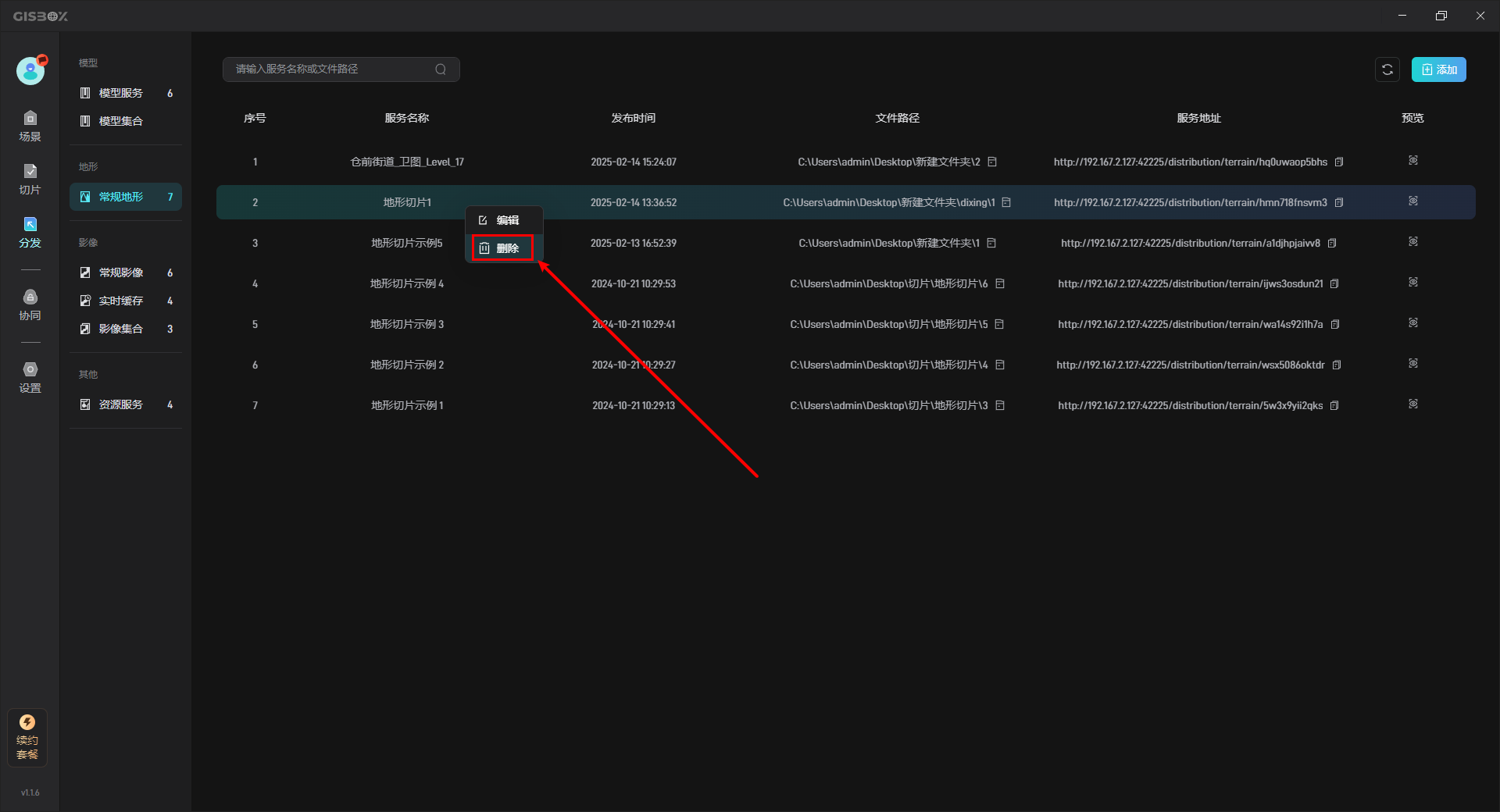Preview the 地形切片示例 3 service
Viewport: 1500px width, 812px height.
pos(1413,322)
